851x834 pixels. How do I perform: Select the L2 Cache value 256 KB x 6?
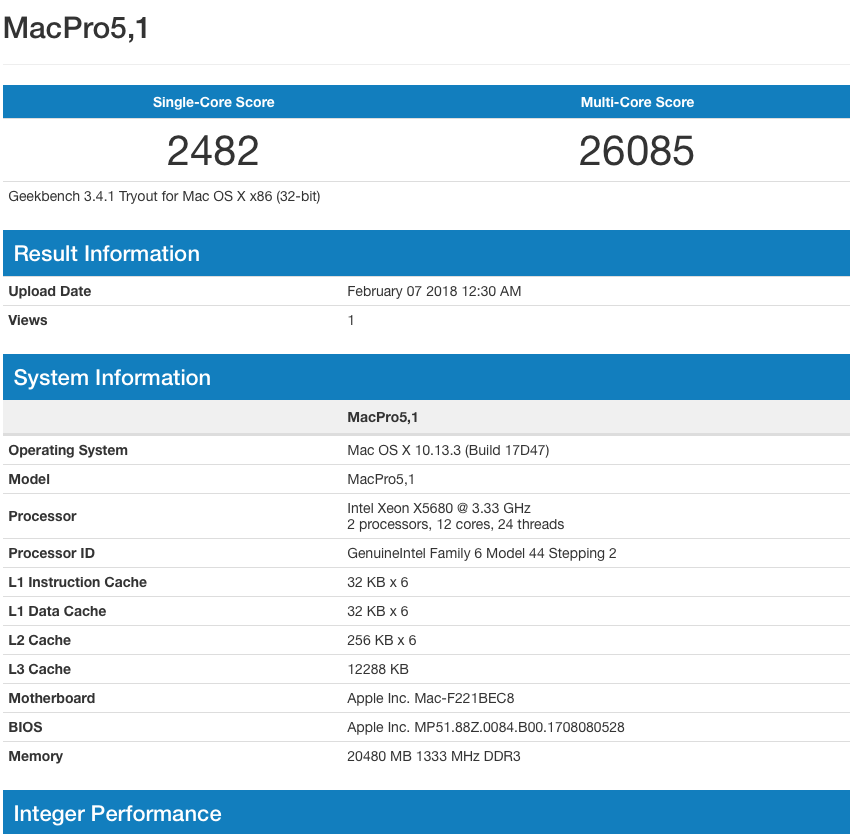(x=382, y=640)
